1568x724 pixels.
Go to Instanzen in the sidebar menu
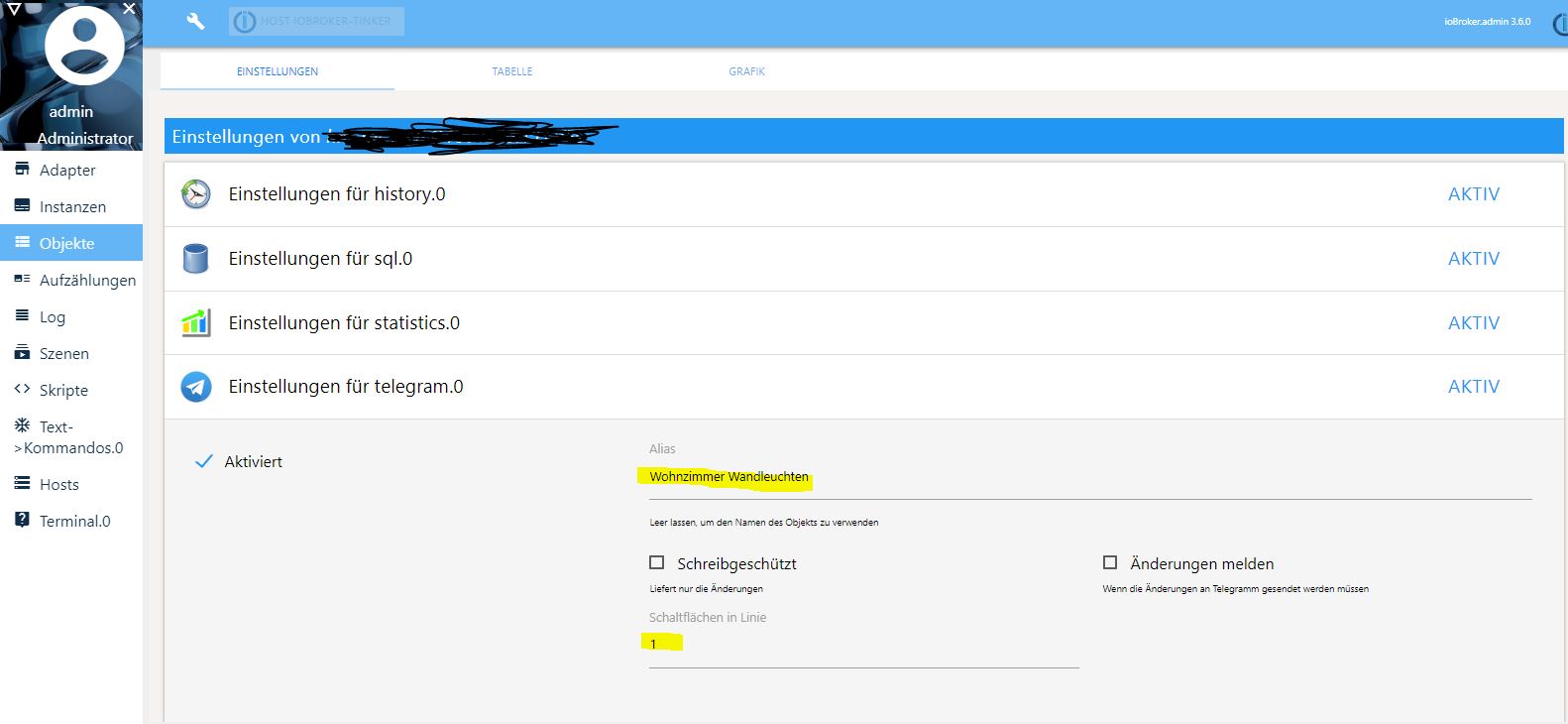71,206
